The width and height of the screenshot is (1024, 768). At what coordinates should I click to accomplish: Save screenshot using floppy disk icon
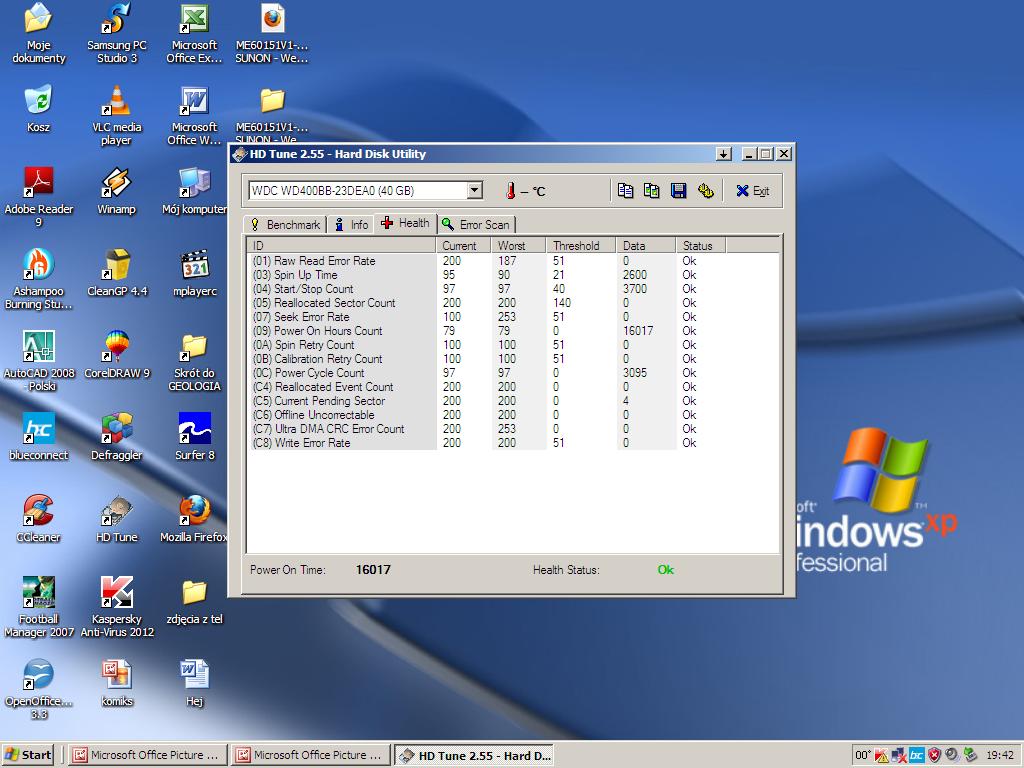tap(679, 191)
